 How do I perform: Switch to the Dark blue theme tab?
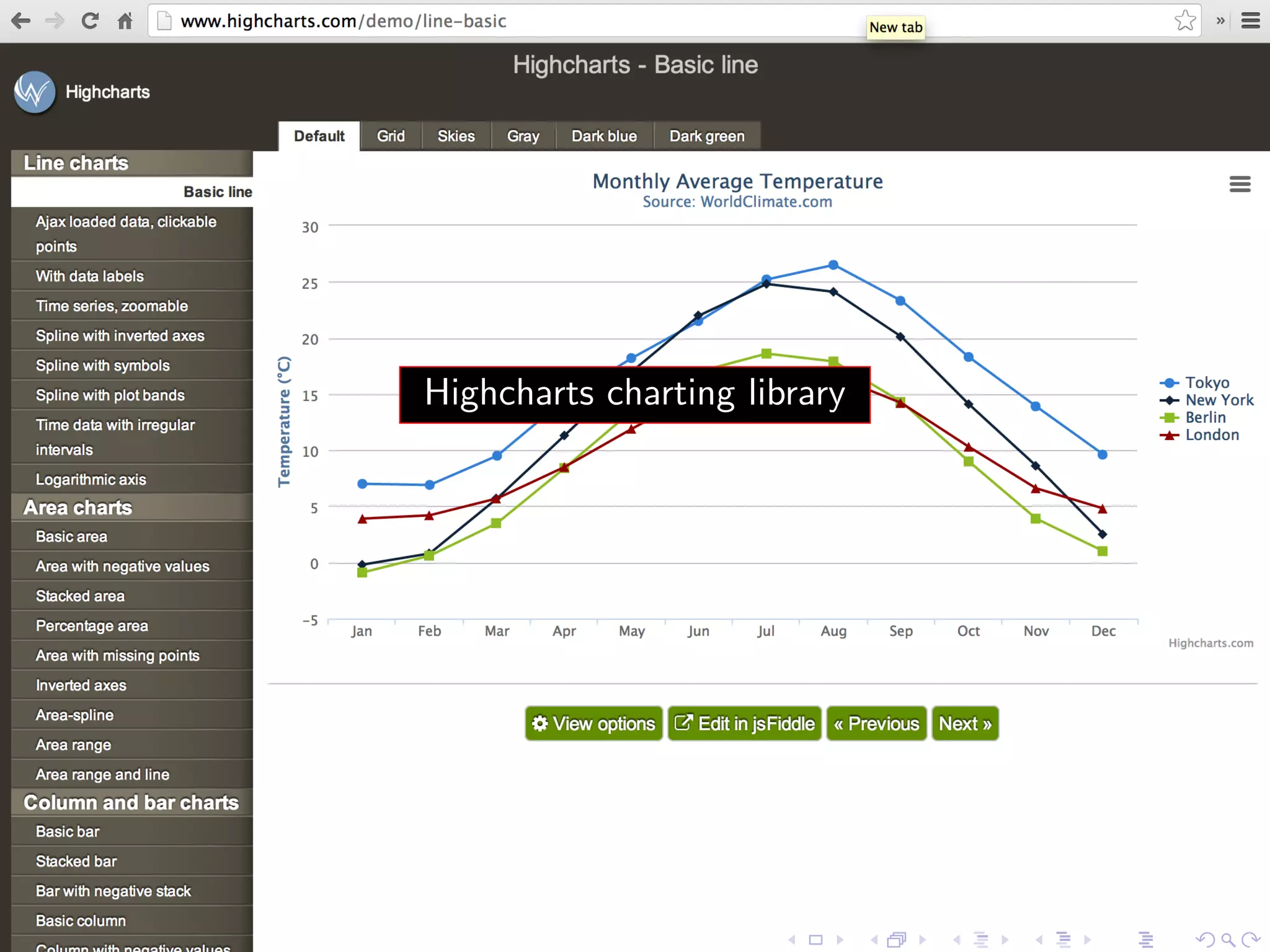click(604, 136)
